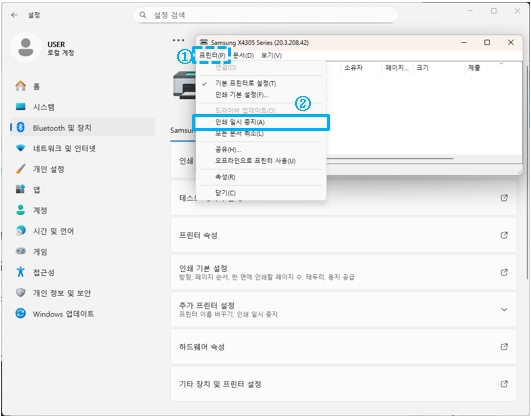Viewport: 531px width, 417px height.
Task: Click the Accounts person icon
Action: pos(21,210)
